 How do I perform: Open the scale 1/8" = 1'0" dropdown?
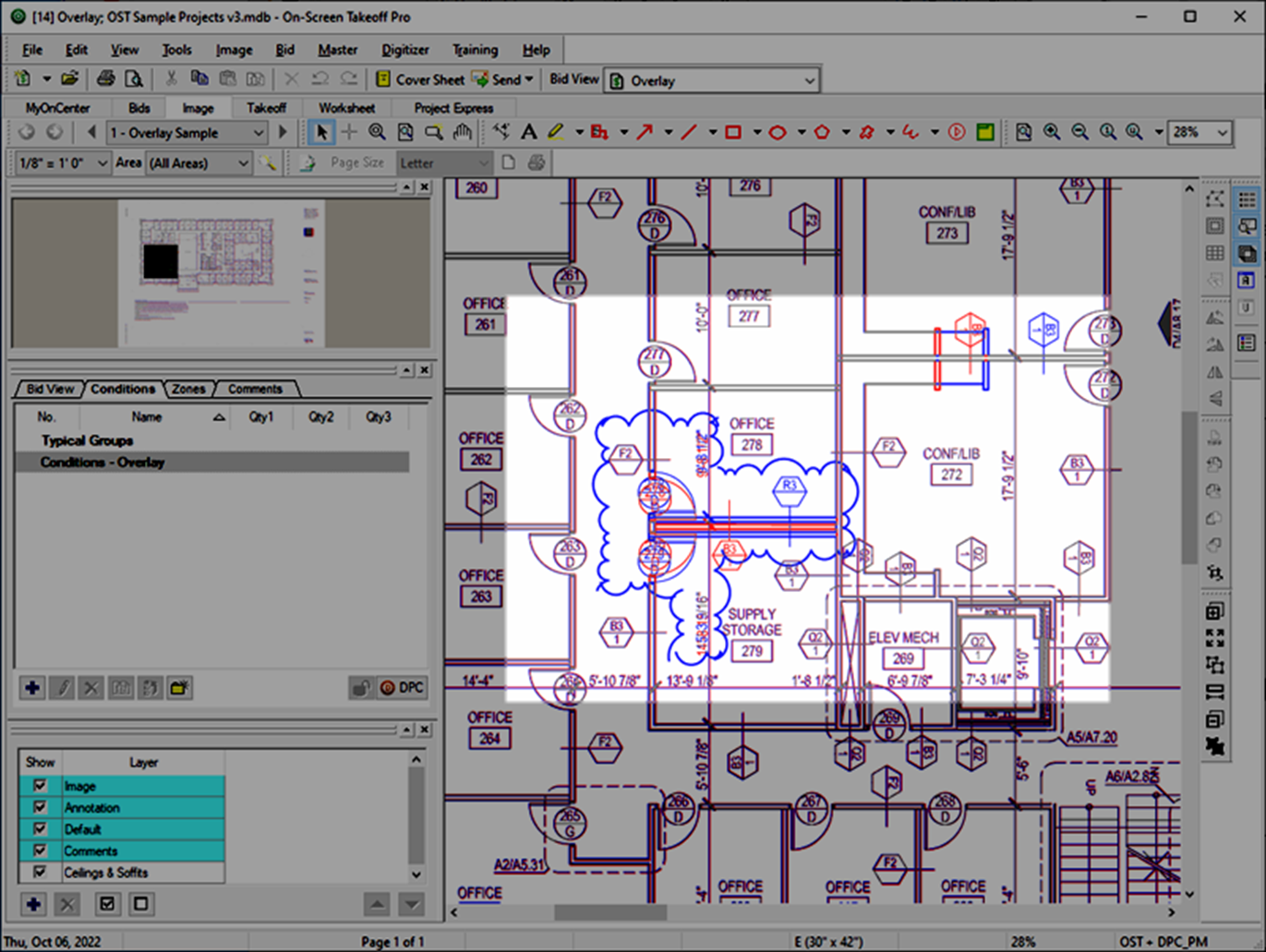61,163
